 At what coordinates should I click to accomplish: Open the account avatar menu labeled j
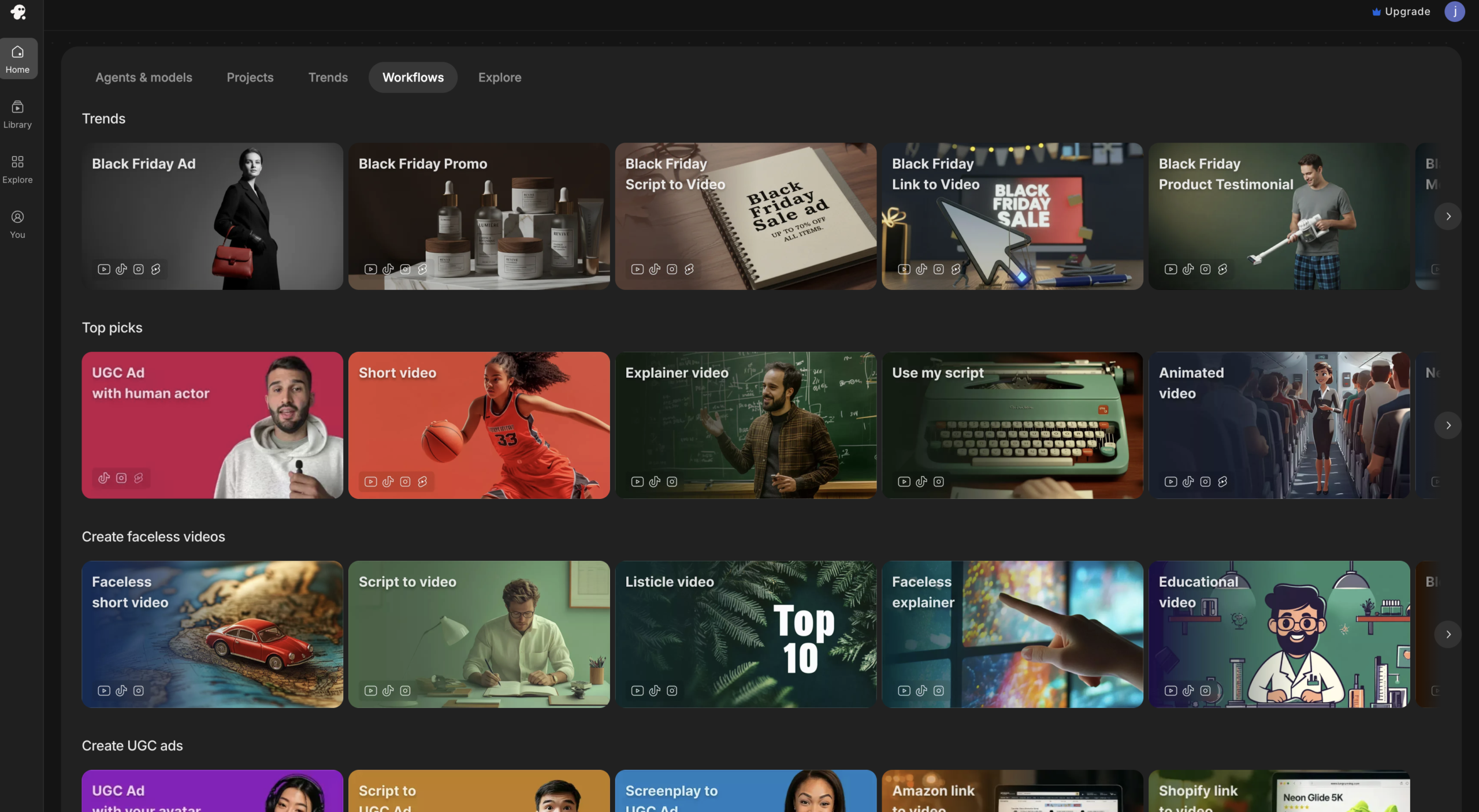(x=1454, y=12)
